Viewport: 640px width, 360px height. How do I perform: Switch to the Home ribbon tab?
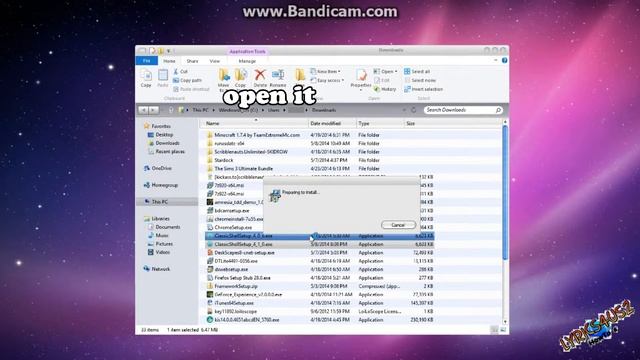(169, 61)
